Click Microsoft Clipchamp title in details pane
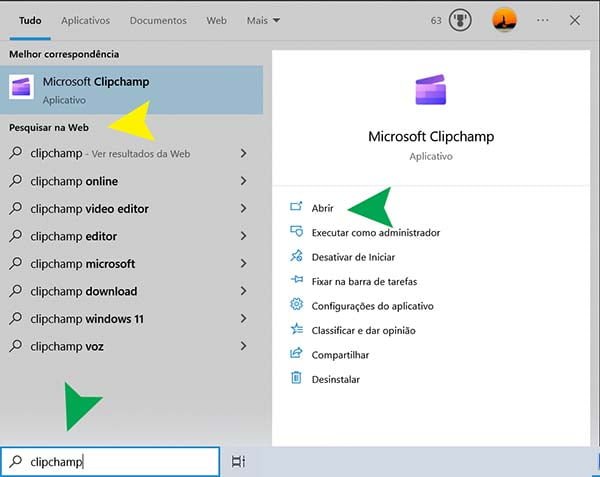The image size is (600, 477). (431, 137)
